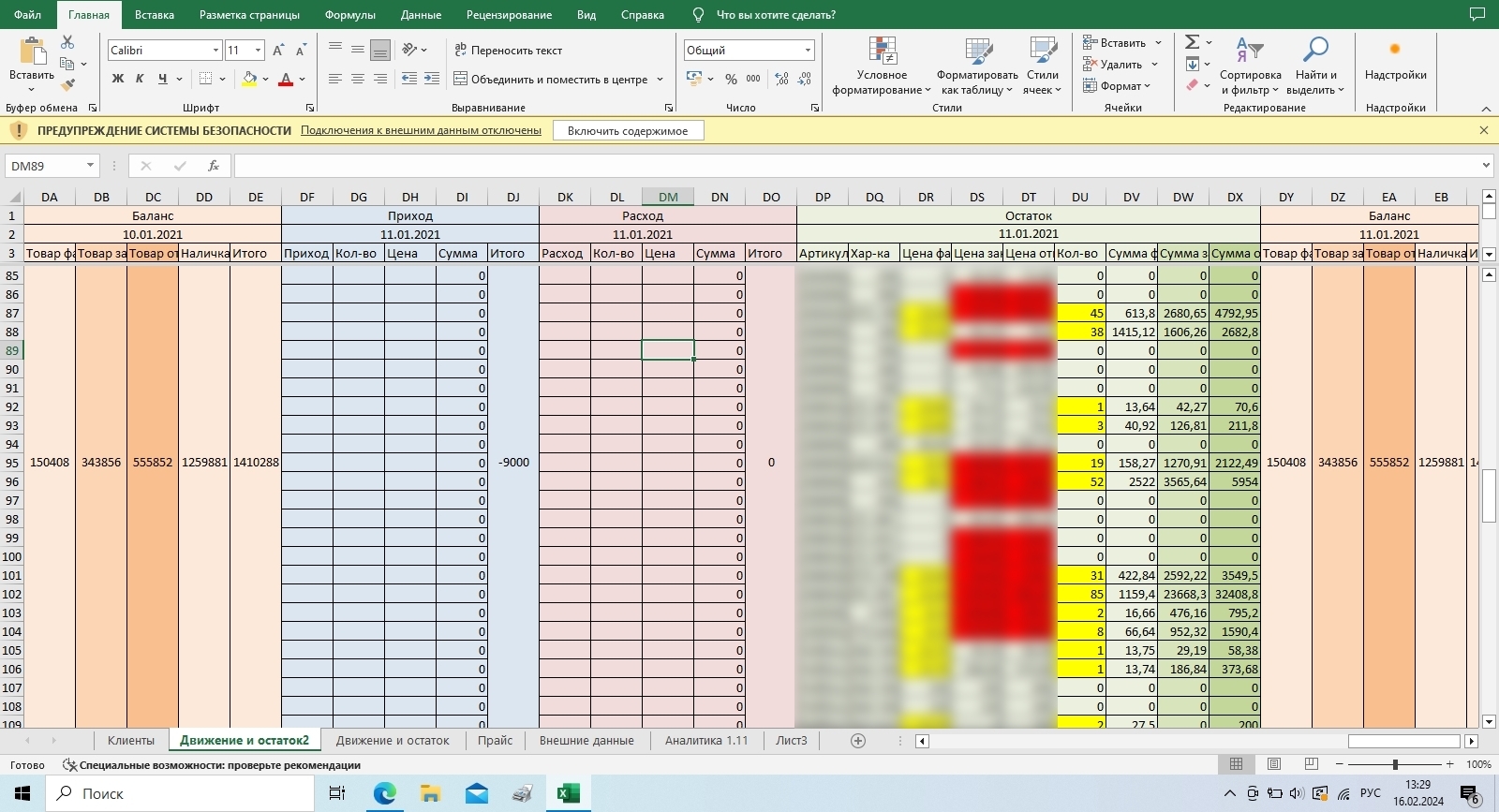Open the Объединить и поместить в центре dropdown arrow

[660, 80]
